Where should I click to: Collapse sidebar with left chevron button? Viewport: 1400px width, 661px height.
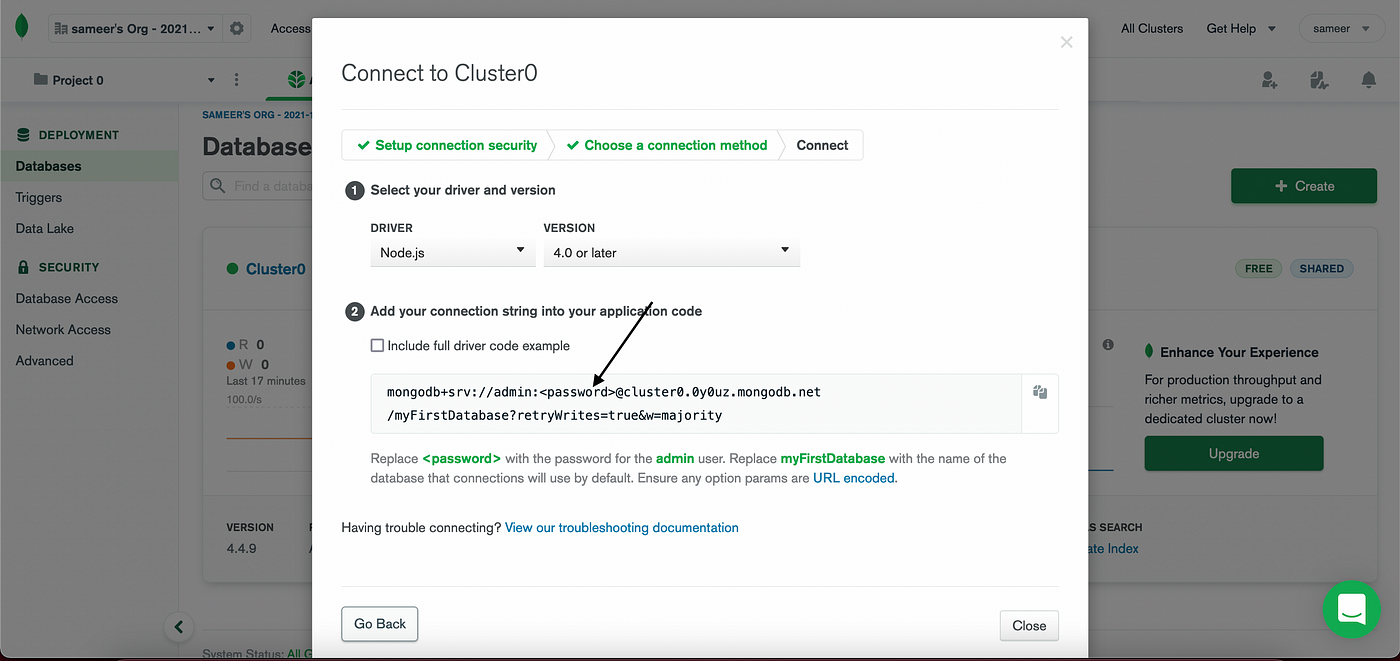(x=178, y=628)
